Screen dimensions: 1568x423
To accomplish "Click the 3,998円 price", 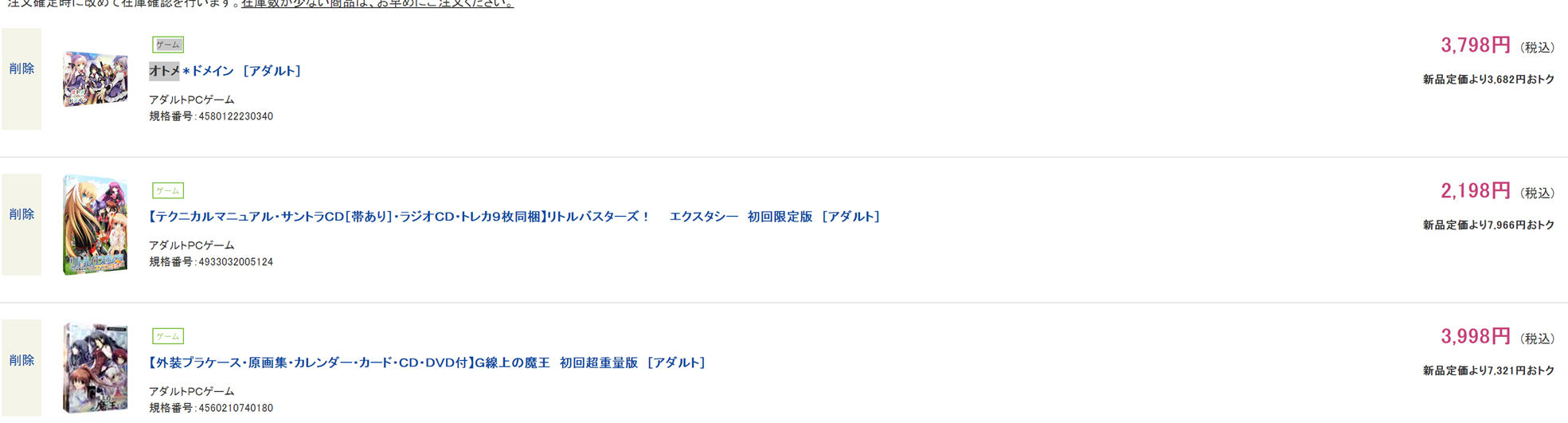I will 1475,337.
